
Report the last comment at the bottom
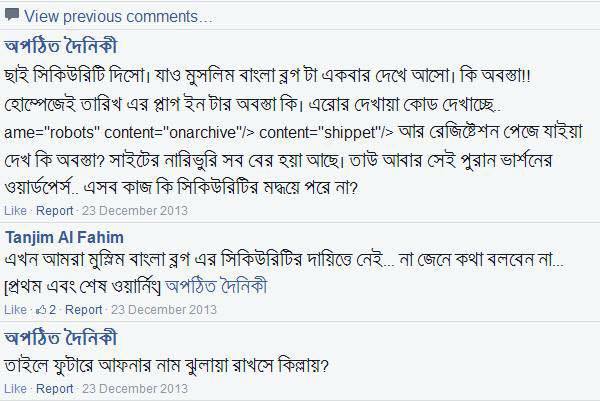point(54,386)
